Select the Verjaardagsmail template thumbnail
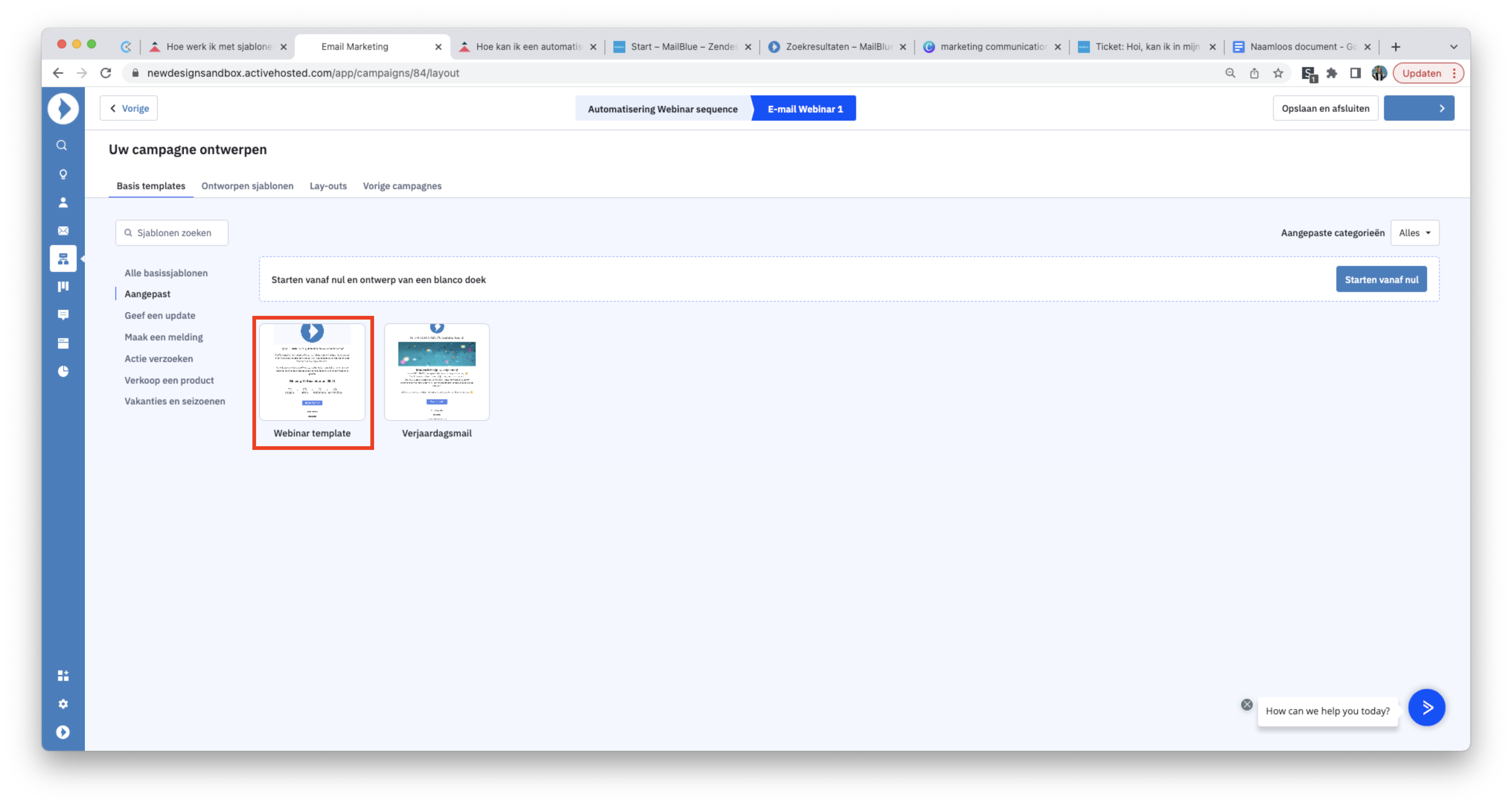1512x806 pixels. tap(437, 371)
